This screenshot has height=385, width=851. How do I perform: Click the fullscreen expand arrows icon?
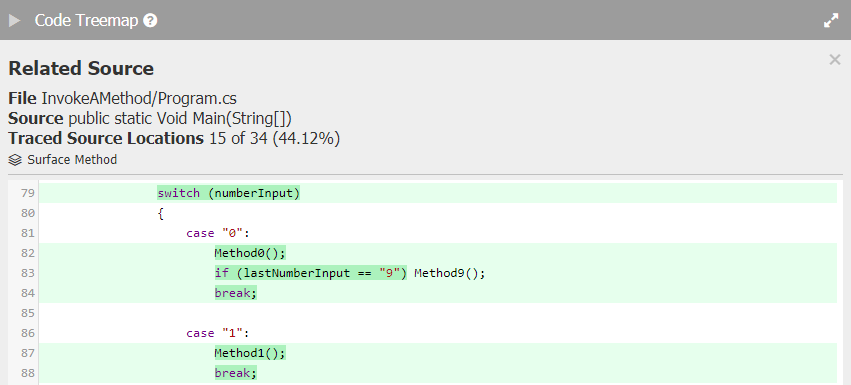[x=831, y=21]
